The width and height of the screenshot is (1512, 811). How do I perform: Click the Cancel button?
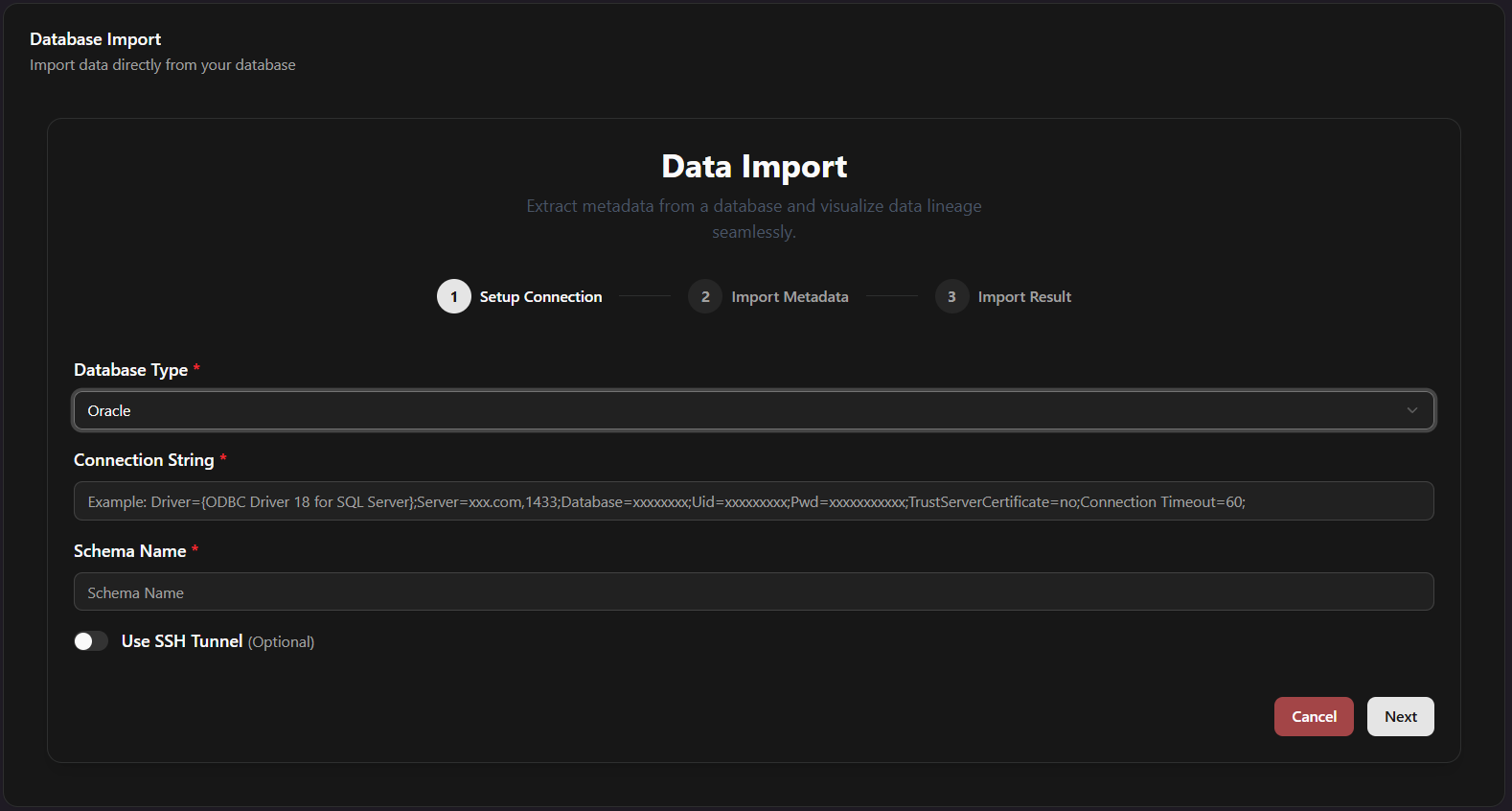tap(1314, 717)
